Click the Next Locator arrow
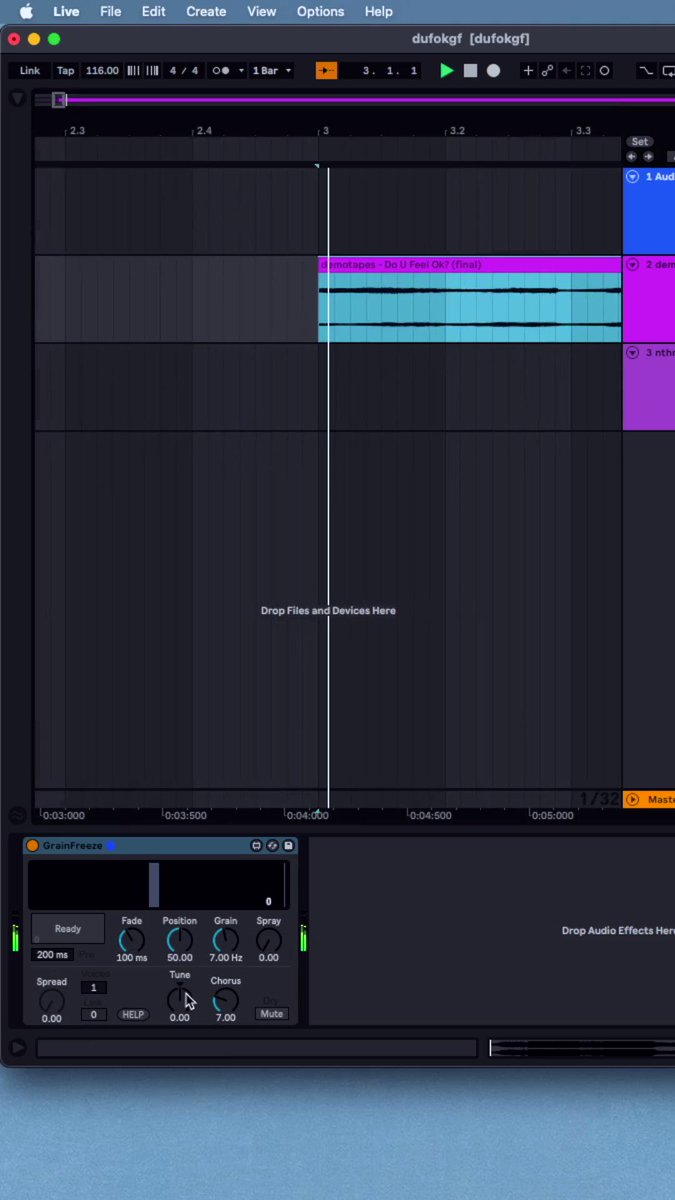Viewport: 675px width, 1200px height. click(648, 157)
